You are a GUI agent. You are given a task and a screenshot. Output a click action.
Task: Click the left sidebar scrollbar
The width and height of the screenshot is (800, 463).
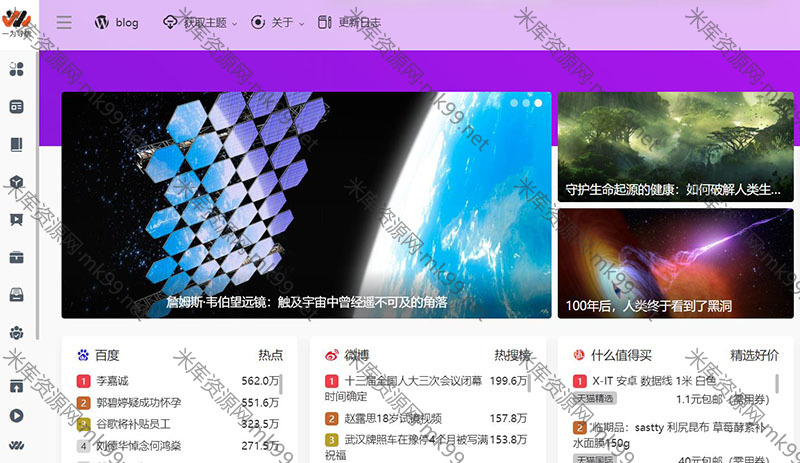(x=37, y=194)
